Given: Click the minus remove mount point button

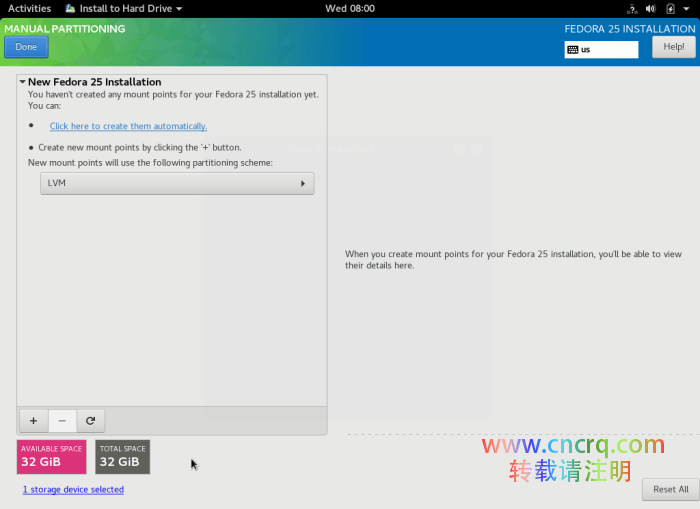Looking at the screenshot, I should pos(62,421).
